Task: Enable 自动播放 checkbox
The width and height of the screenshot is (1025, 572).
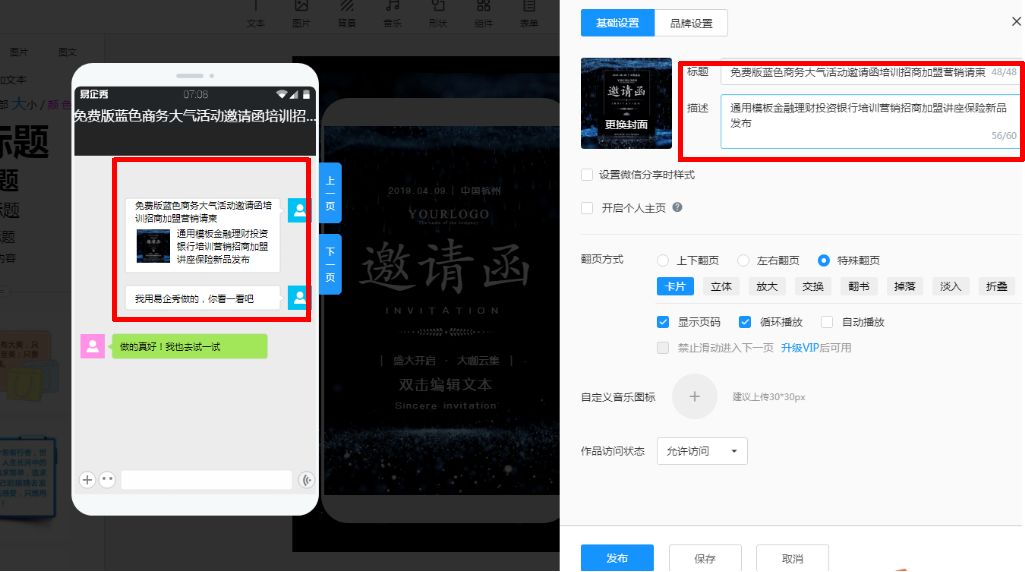Action: (827, 322)
